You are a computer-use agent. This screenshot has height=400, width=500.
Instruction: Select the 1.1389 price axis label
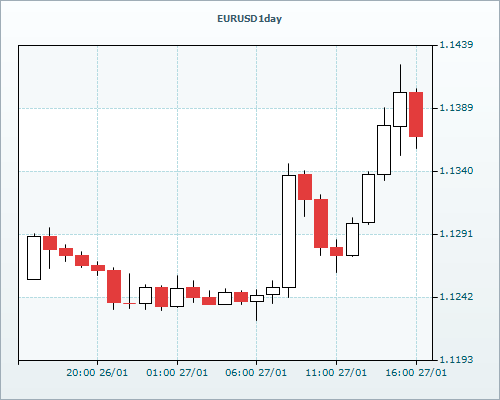(456, 108)
